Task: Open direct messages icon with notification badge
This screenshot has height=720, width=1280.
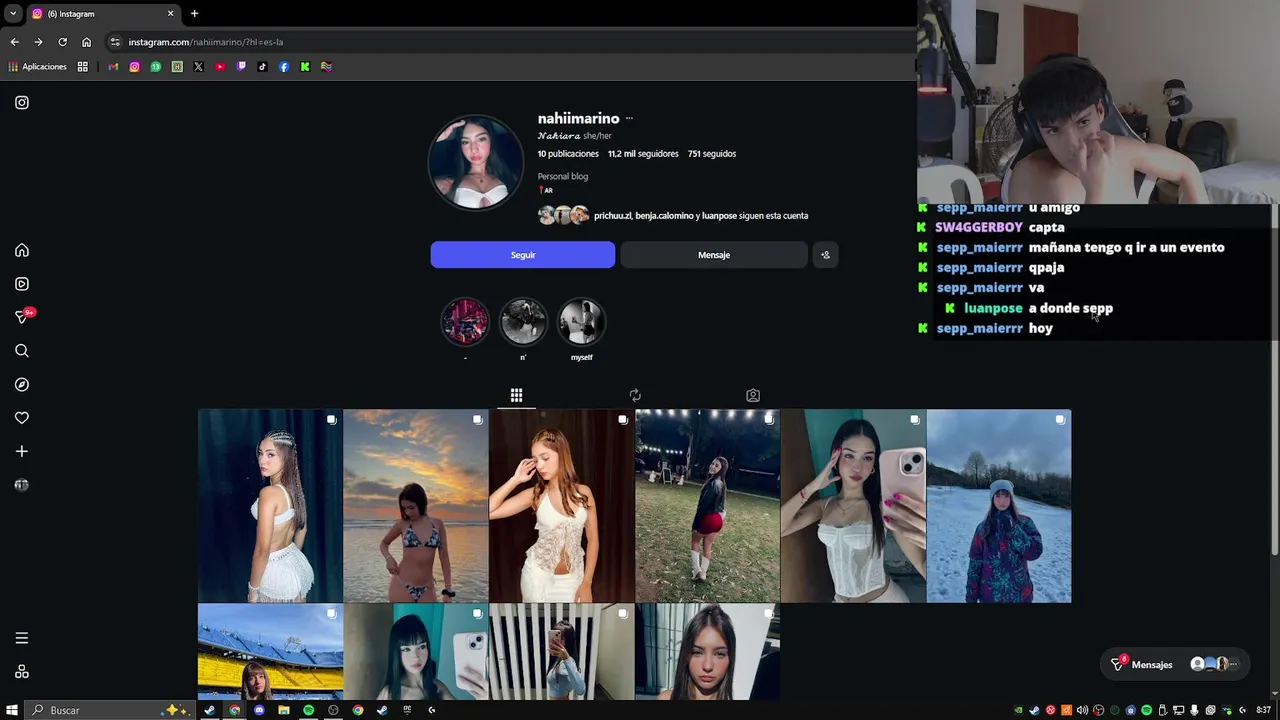Action: pyautogui.click(x=24, y=316)
